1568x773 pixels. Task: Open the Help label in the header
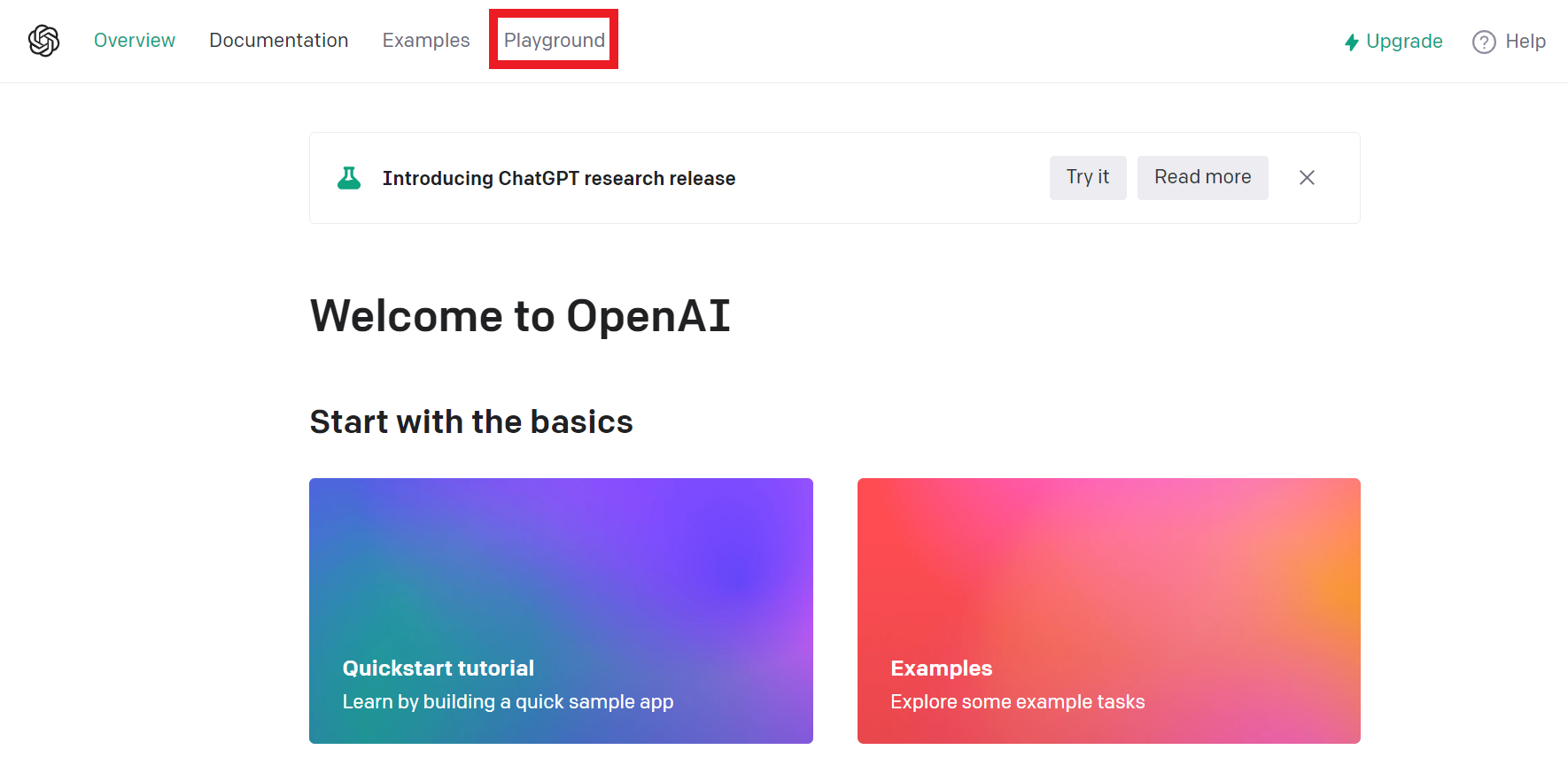click(x=1525, y=42)
